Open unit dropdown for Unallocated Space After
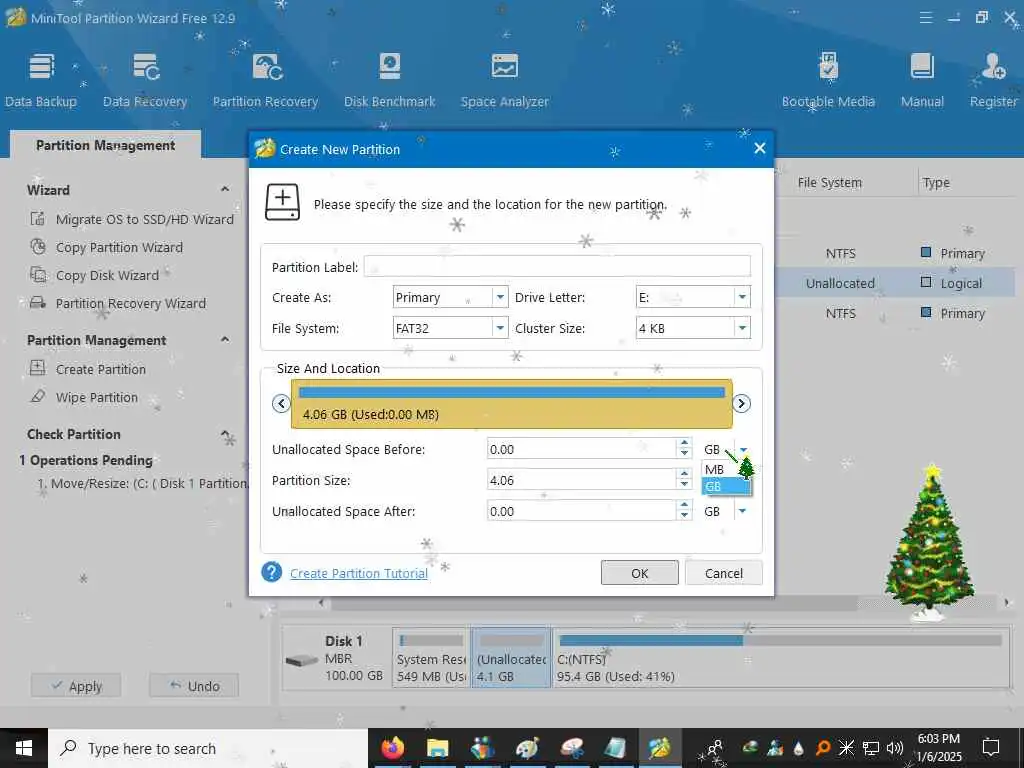 (743, 511)
